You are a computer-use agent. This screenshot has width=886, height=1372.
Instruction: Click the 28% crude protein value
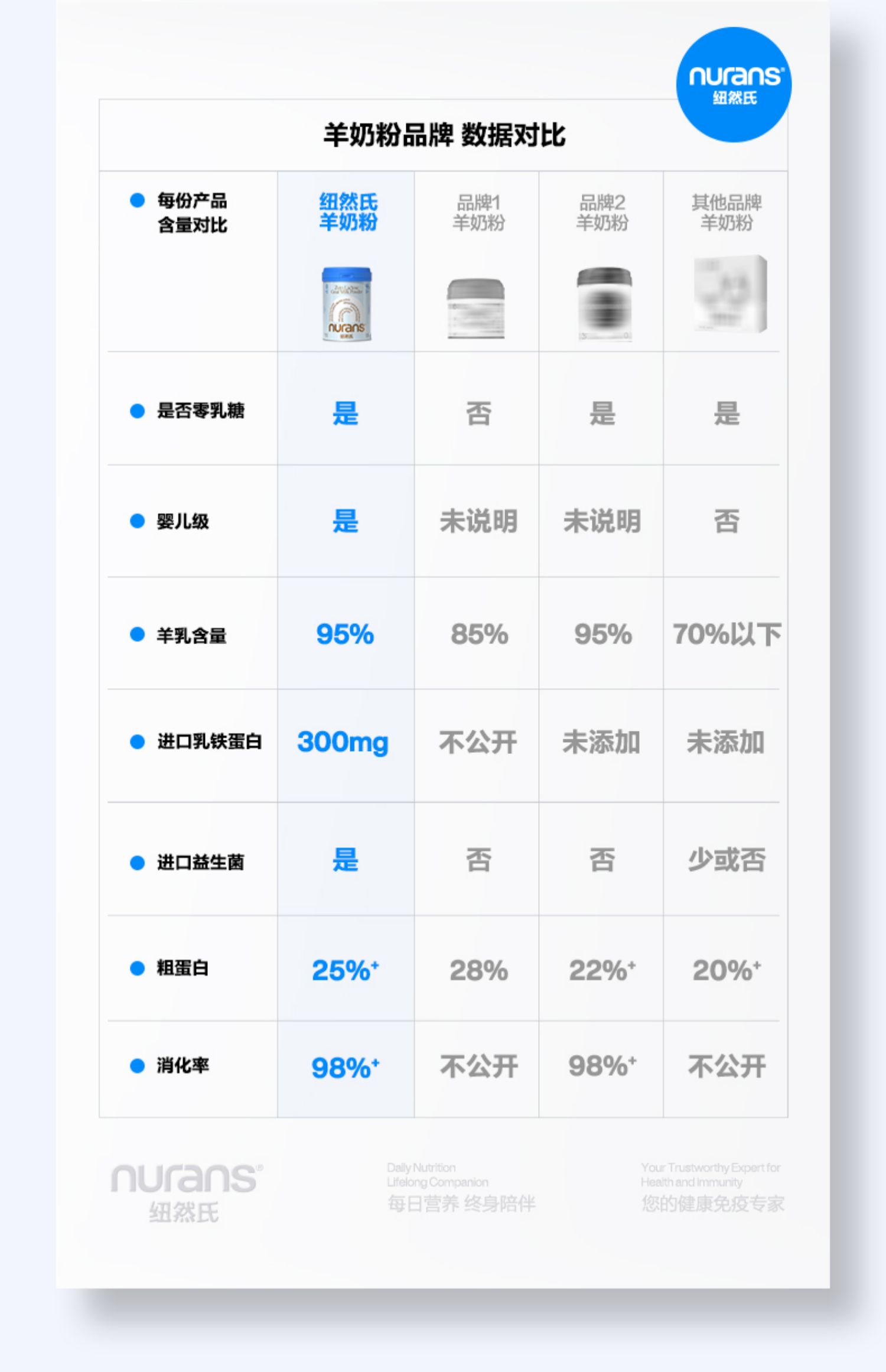pos(478,970)
